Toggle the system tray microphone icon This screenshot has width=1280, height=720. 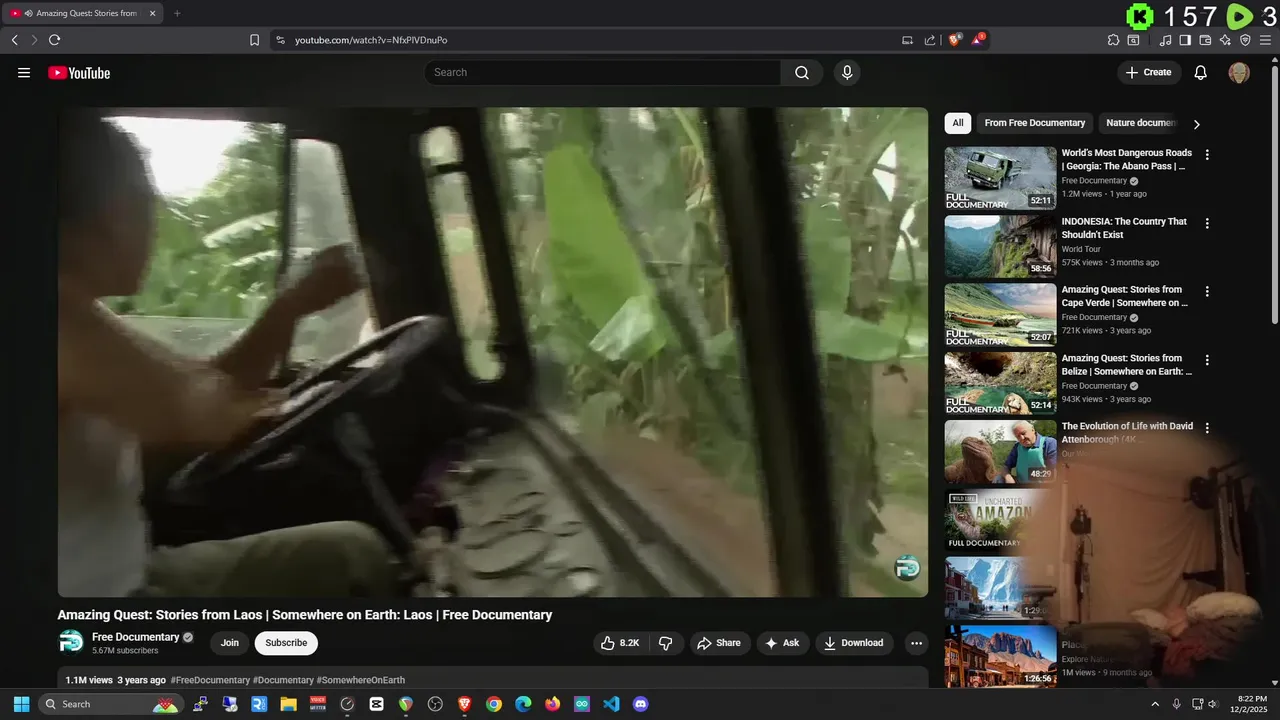(1176, 704)
